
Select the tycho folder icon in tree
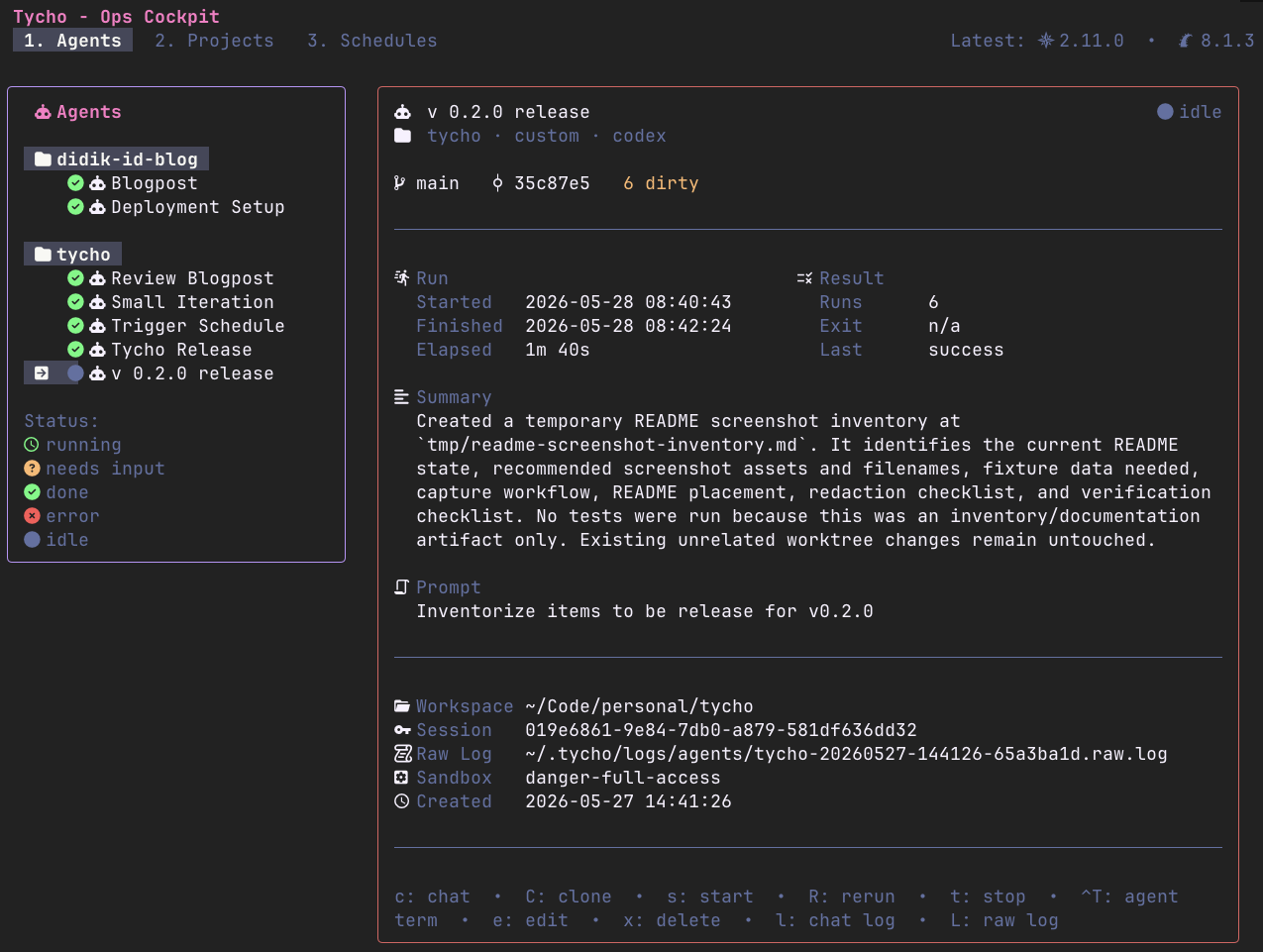[x=43, y=255]
